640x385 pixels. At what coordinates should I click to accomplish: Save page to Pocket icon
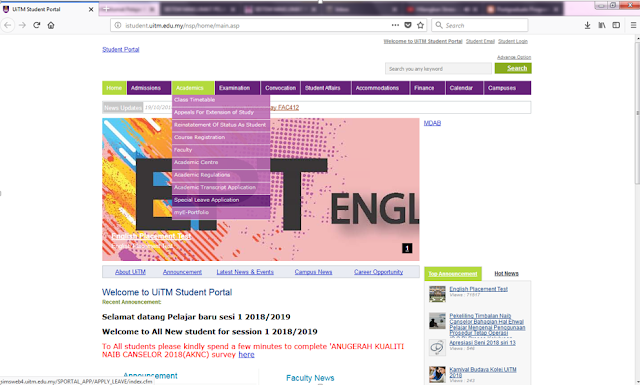[x=408, y=25]
